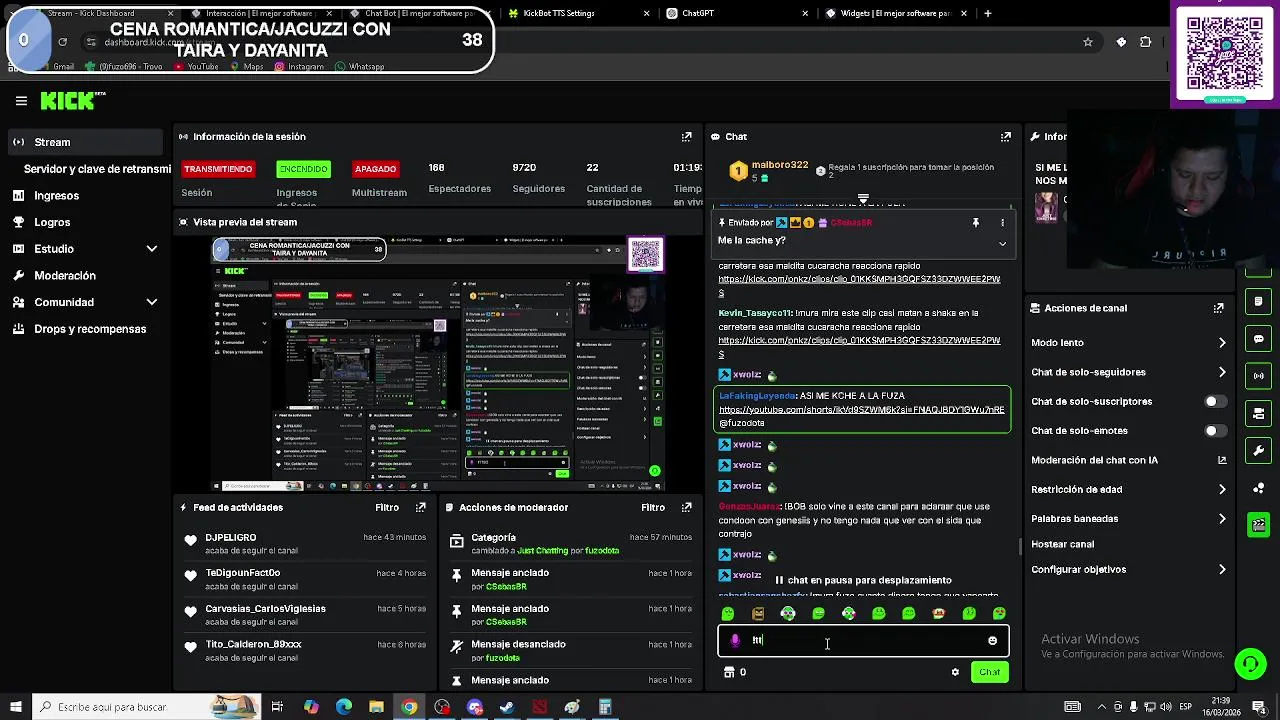Pop out the Acciones de canal panel
1280x720 pixels.
[1218, 308]
